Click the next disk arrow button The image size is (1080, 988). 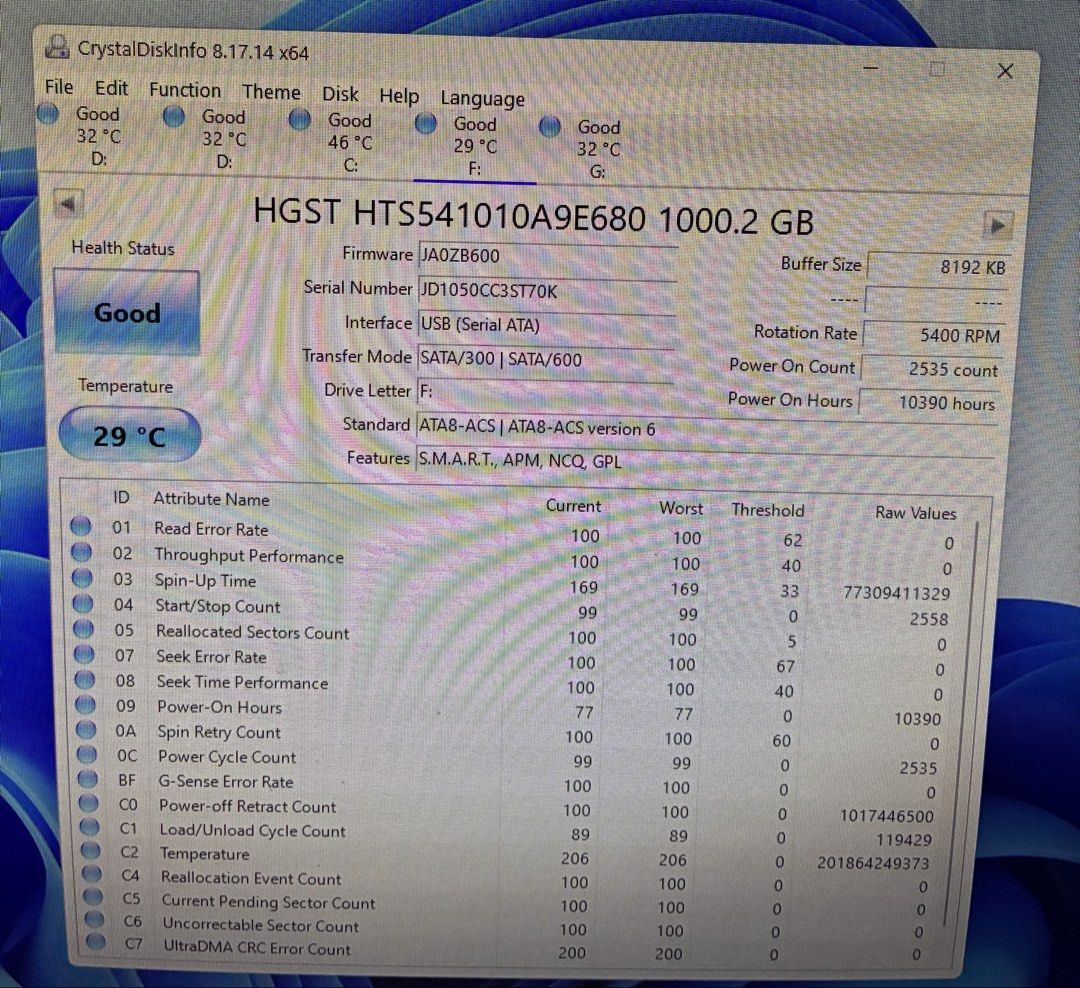point(997,225)
